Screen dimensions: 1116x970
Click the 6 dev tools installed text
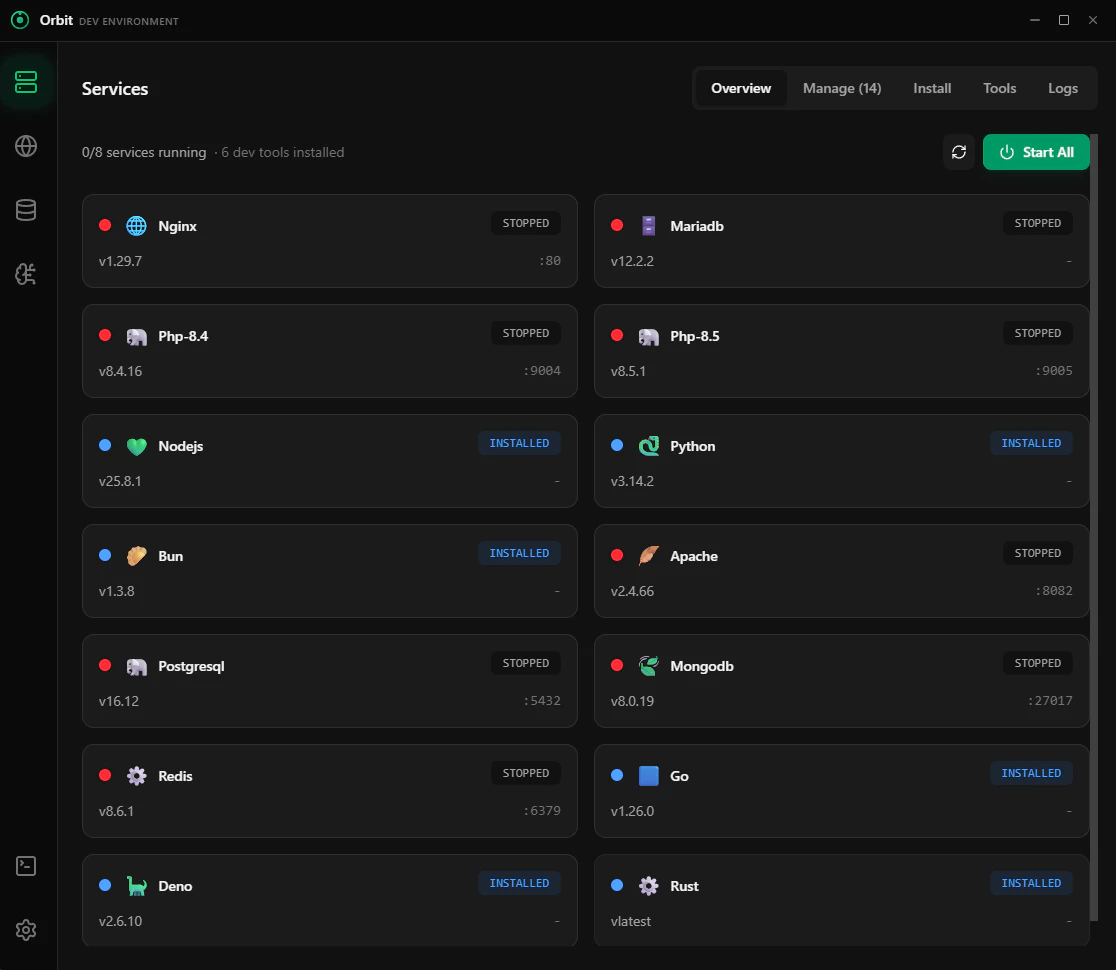(283, 152)
